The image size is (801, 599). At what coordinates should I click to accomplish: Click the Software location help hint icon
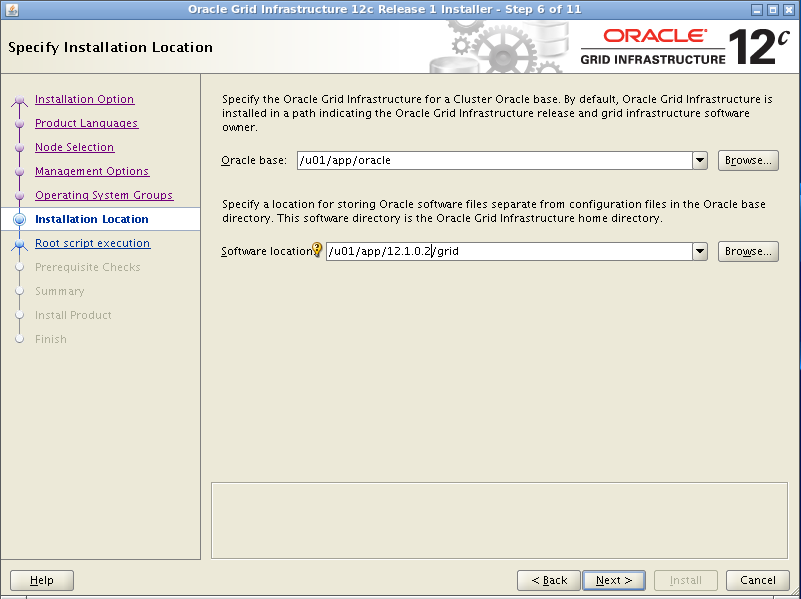pyautogui.click(x=318, y=250)
